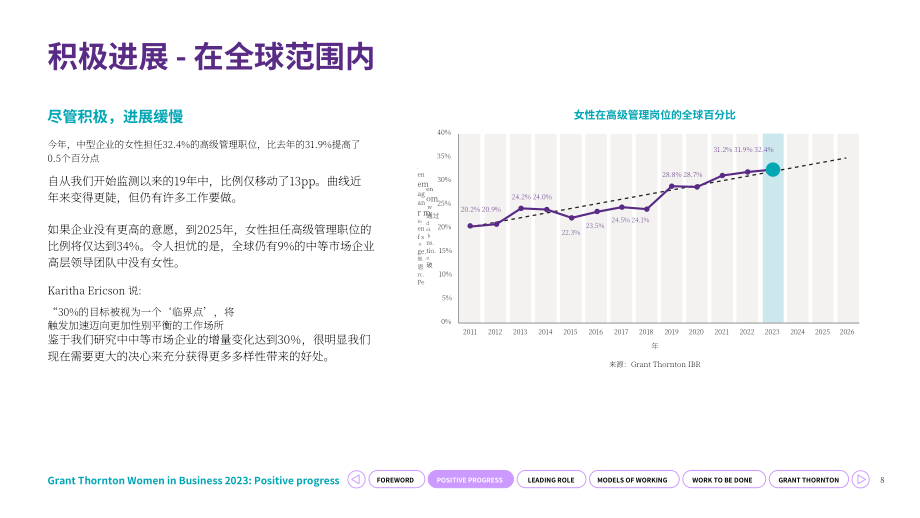
Task: Click y-axis label 15%
Action: 445,250
